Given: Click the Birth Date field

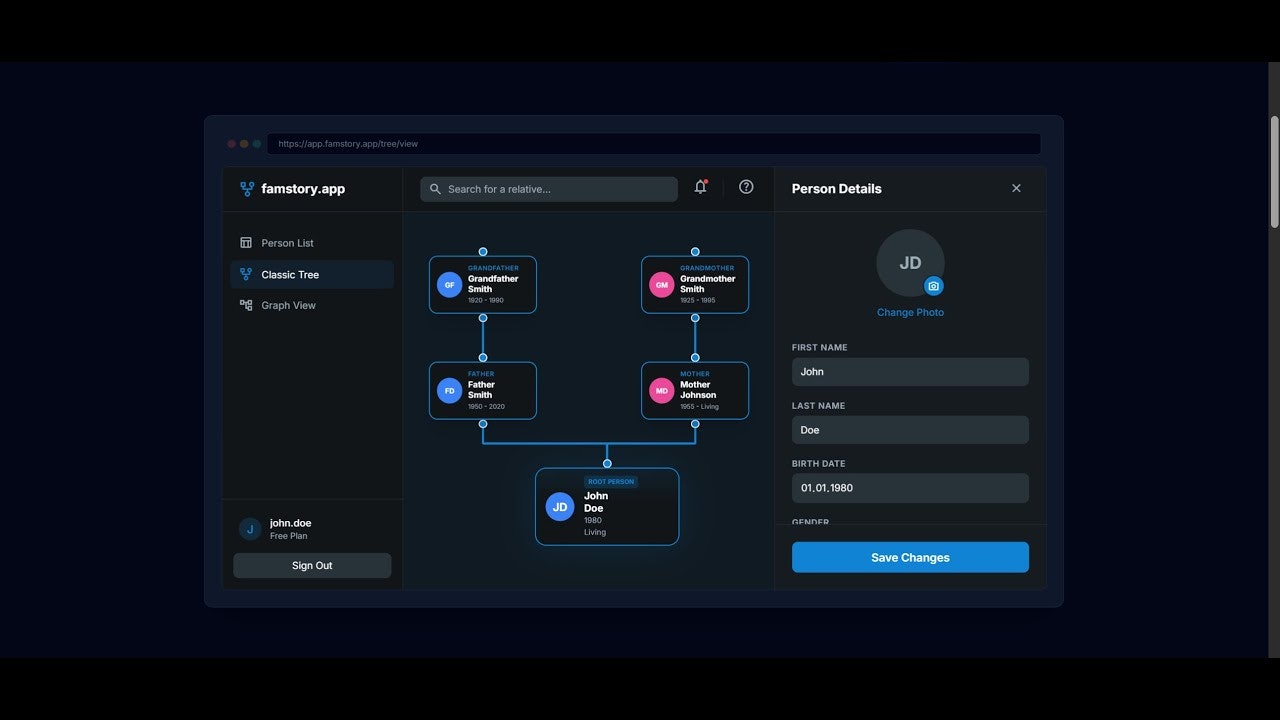Looking at the screenshot, I should (910, 488).
